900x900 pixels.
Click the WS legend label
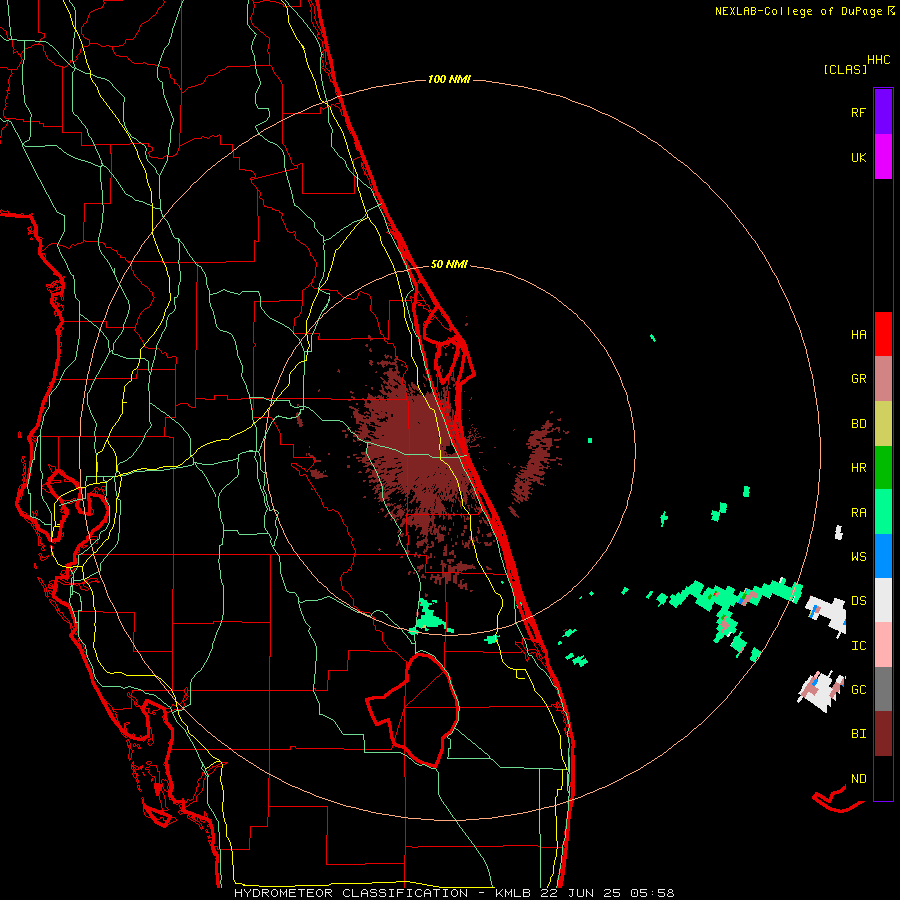tap(858, 556)
